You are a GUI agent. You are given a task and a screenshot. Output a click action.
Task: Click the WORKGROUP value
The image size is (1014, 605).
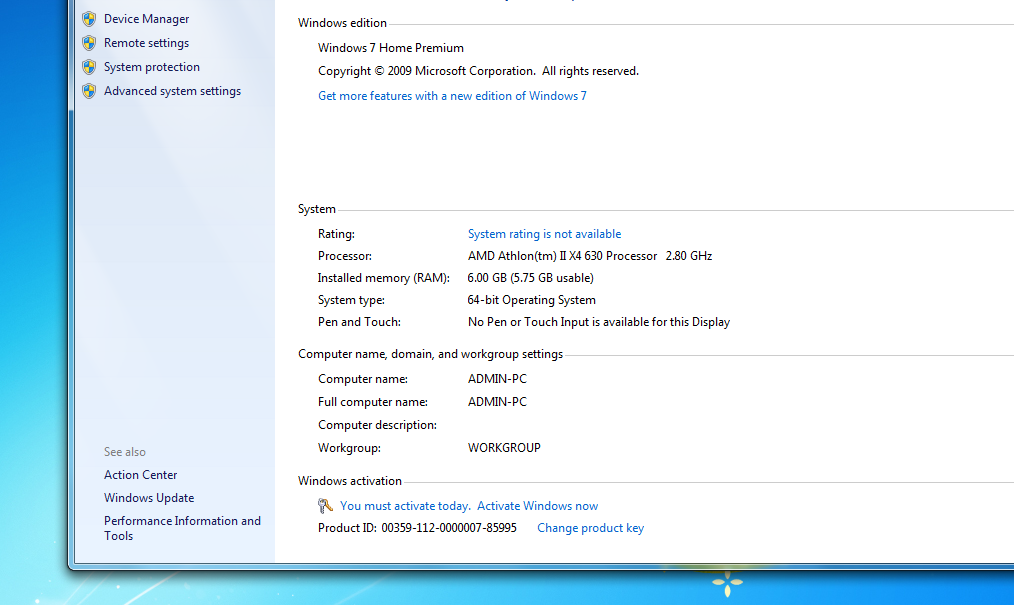click(504, 448)
